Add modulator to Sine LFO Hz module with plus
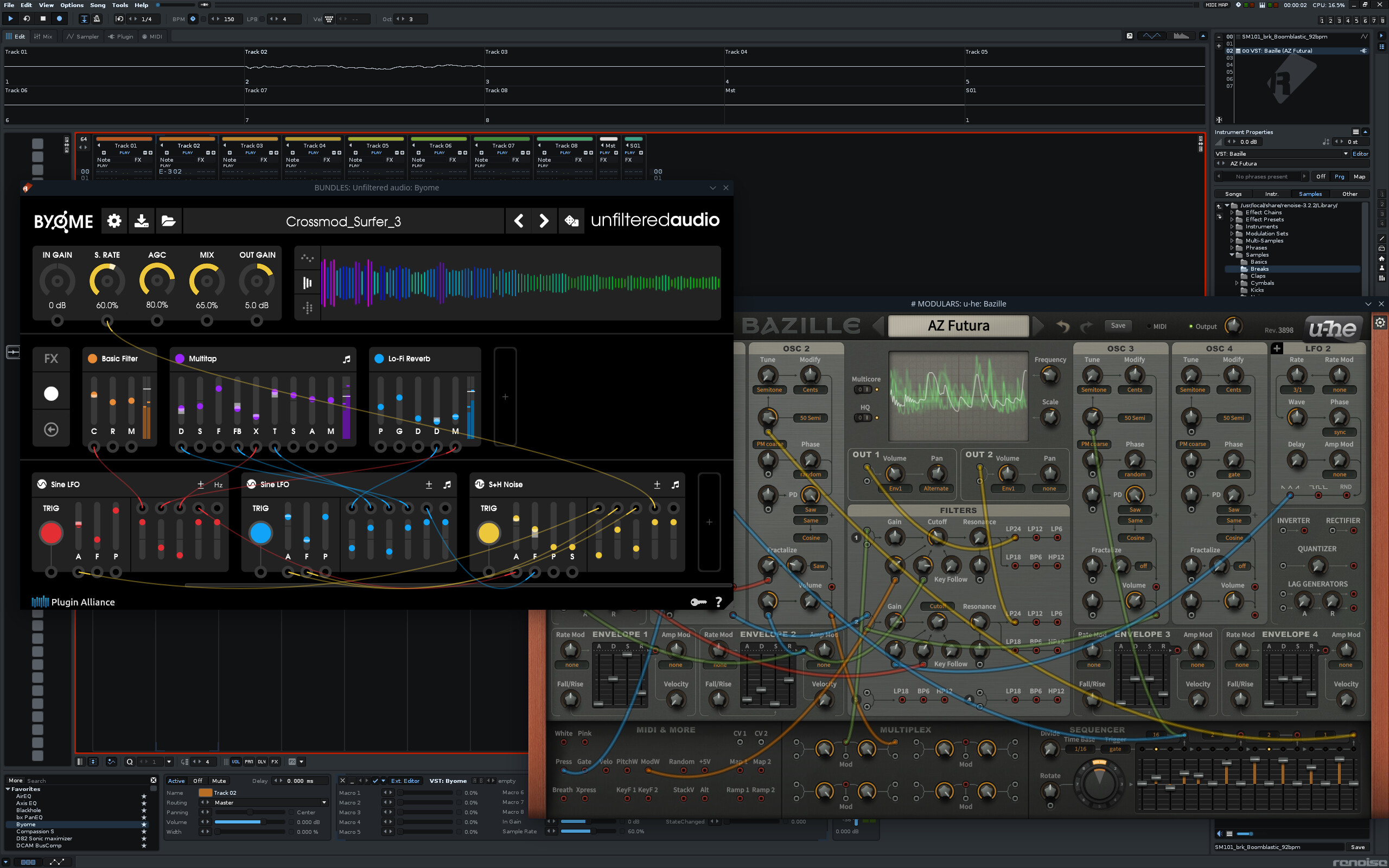1389x868 pixels. (x=201, y=484)
